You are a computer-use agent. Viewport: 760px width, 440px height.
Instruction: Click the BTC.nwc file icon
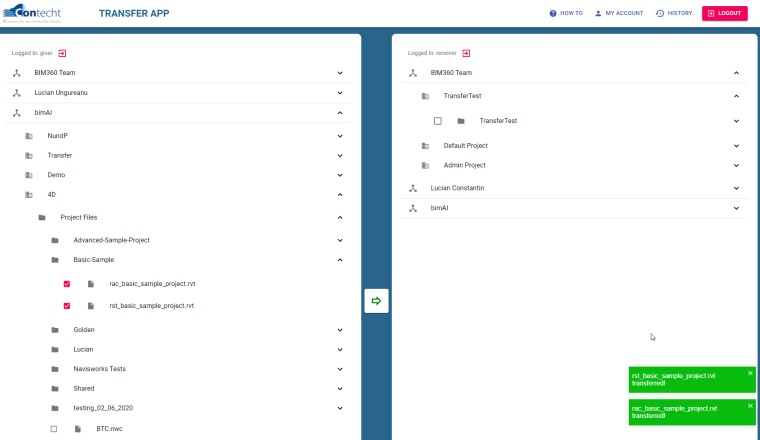[78, 429]
